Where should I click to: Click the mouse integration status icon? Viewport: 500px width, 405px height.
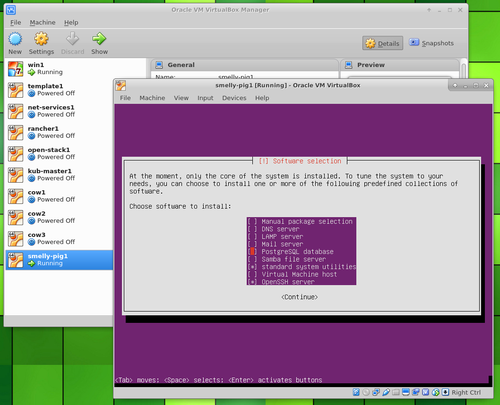coord(435,392)
